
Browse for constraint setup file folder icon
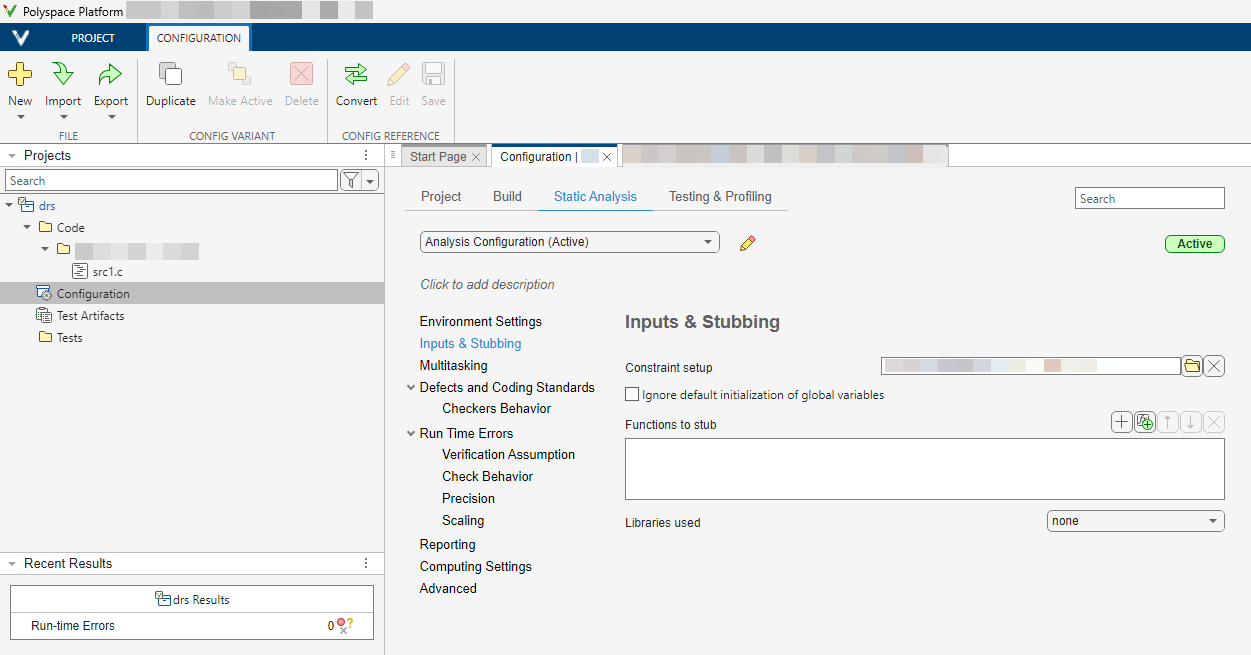[x=1191, y=366]
